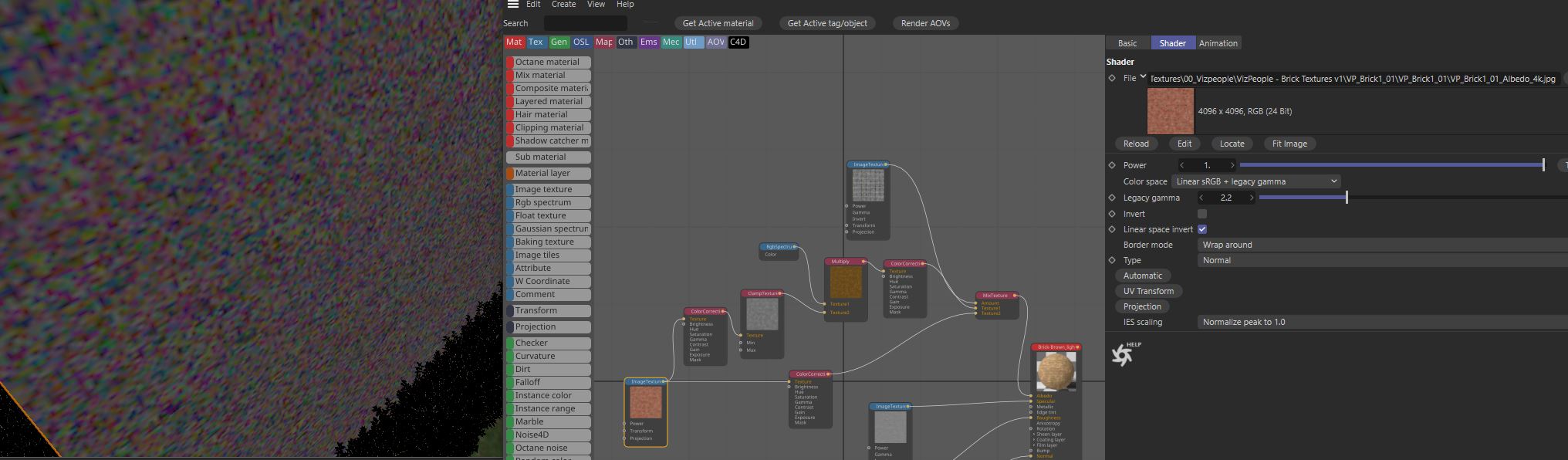Enable the Invert checkbox
The width and height of the screenshot is (1568, 460).
[x=1202, y=214]
